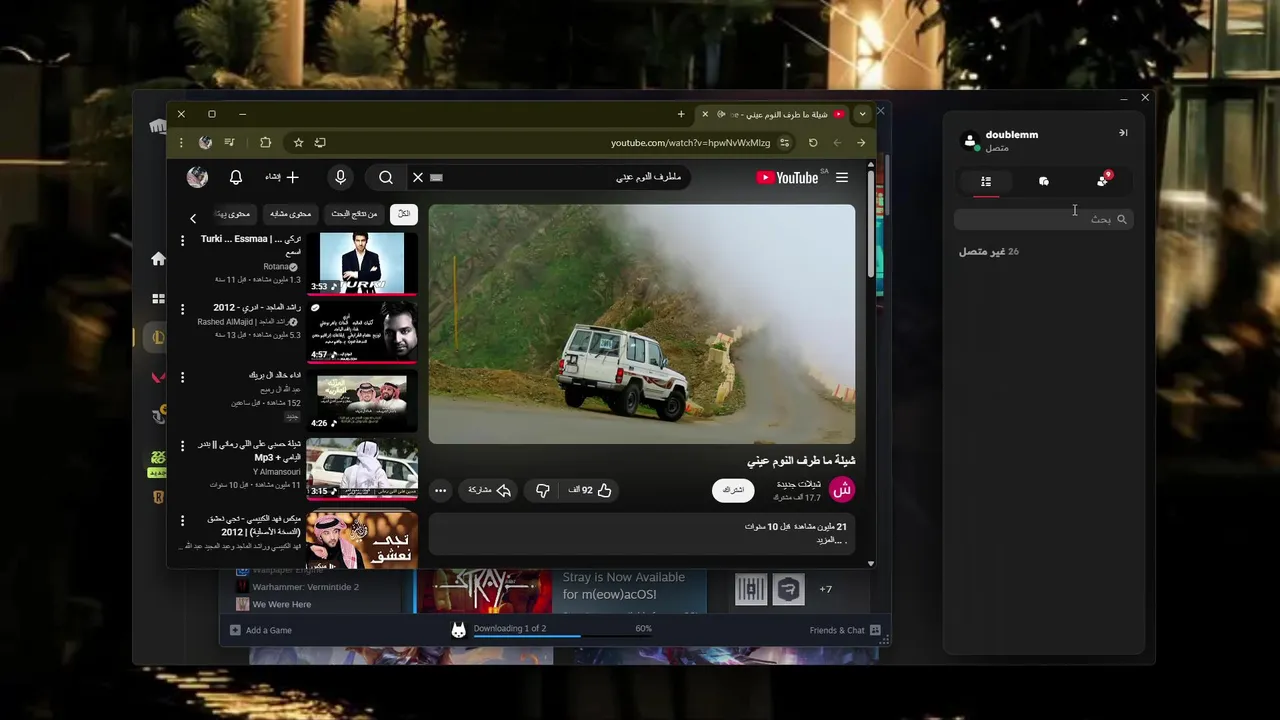The height and width of the screenshot is (720, 1280).
Task: Reload the browser page
Action: 813,143
